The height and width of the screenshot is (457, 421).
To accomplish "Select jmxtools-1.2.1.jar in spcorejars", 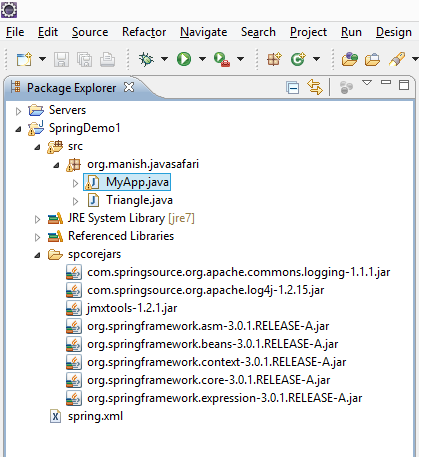I will pos(132,308).
